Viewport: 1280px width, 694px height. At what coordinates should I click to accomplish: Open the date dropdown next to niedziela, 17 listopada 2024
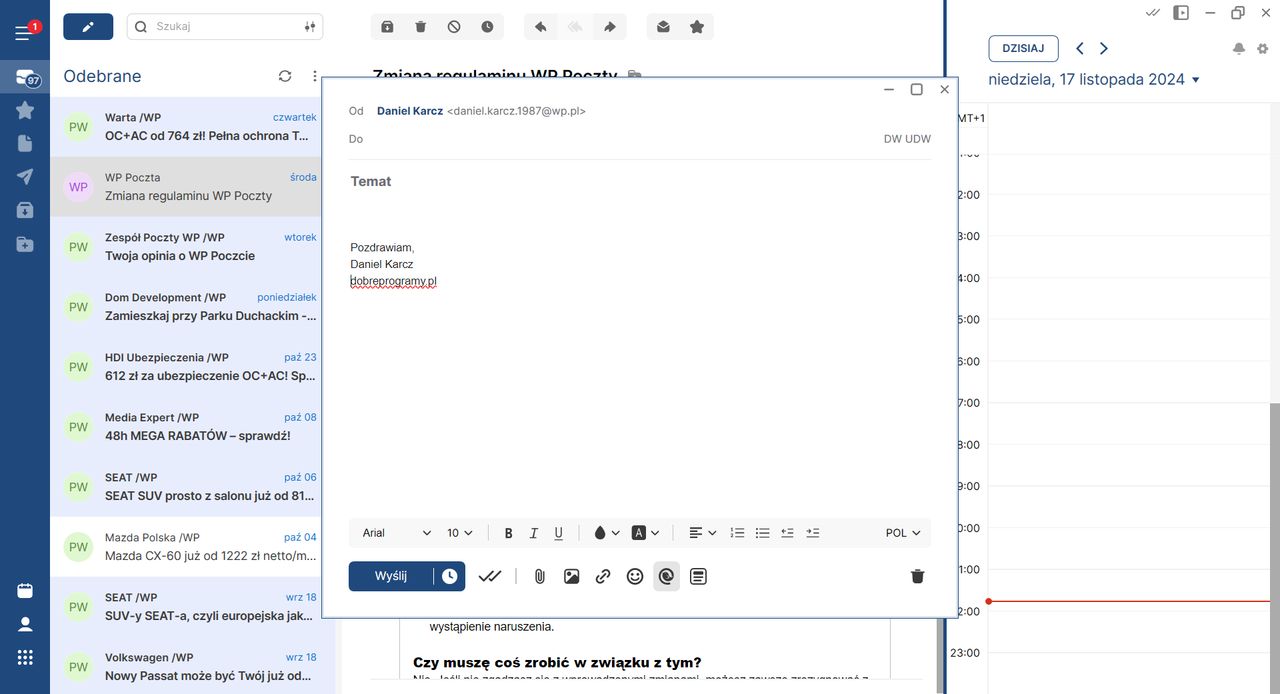pyautogui.click(x=1196, y=80)
